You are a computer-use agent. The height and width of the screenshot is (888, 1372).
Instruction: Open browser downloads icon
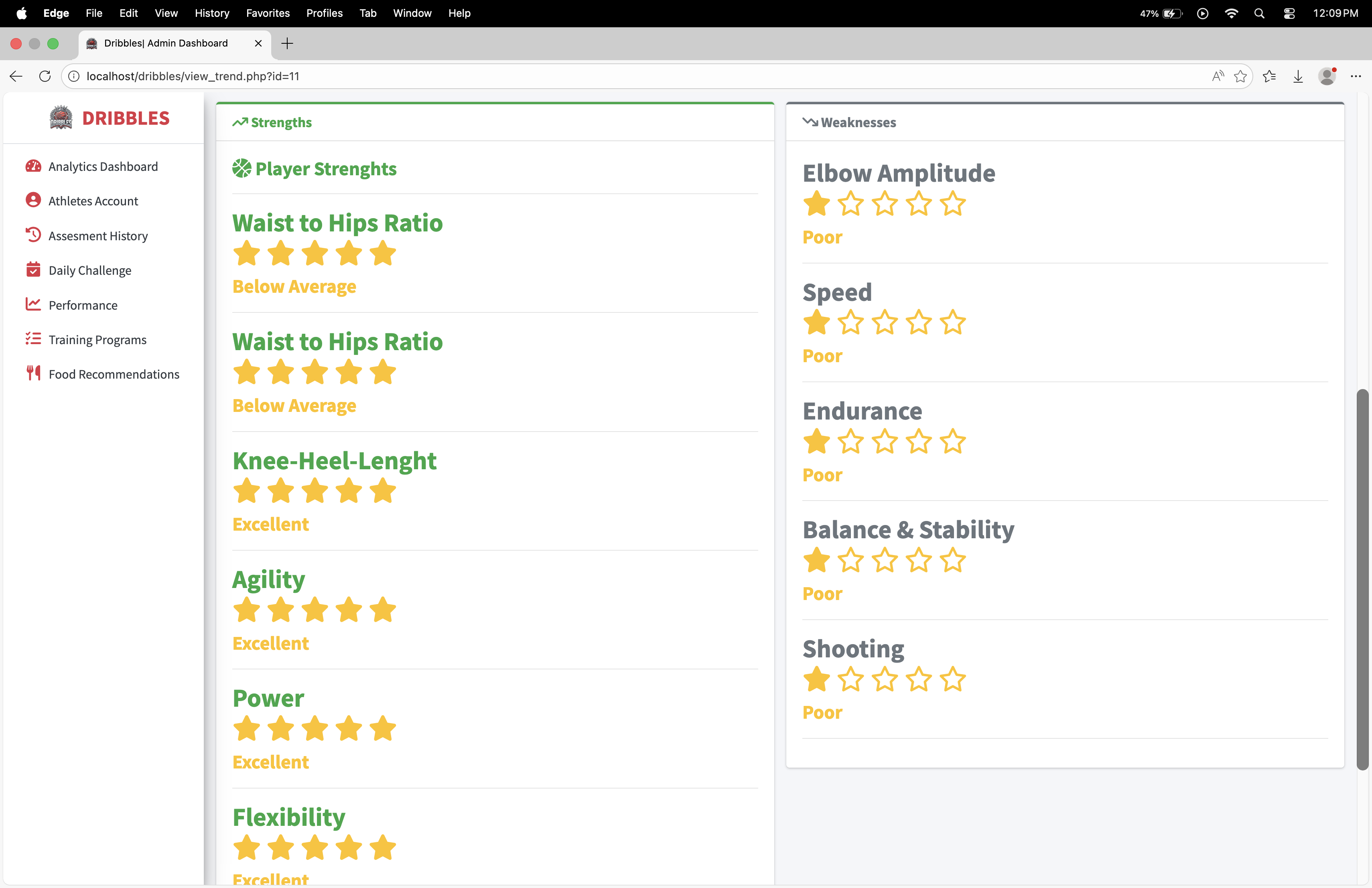1298,76
